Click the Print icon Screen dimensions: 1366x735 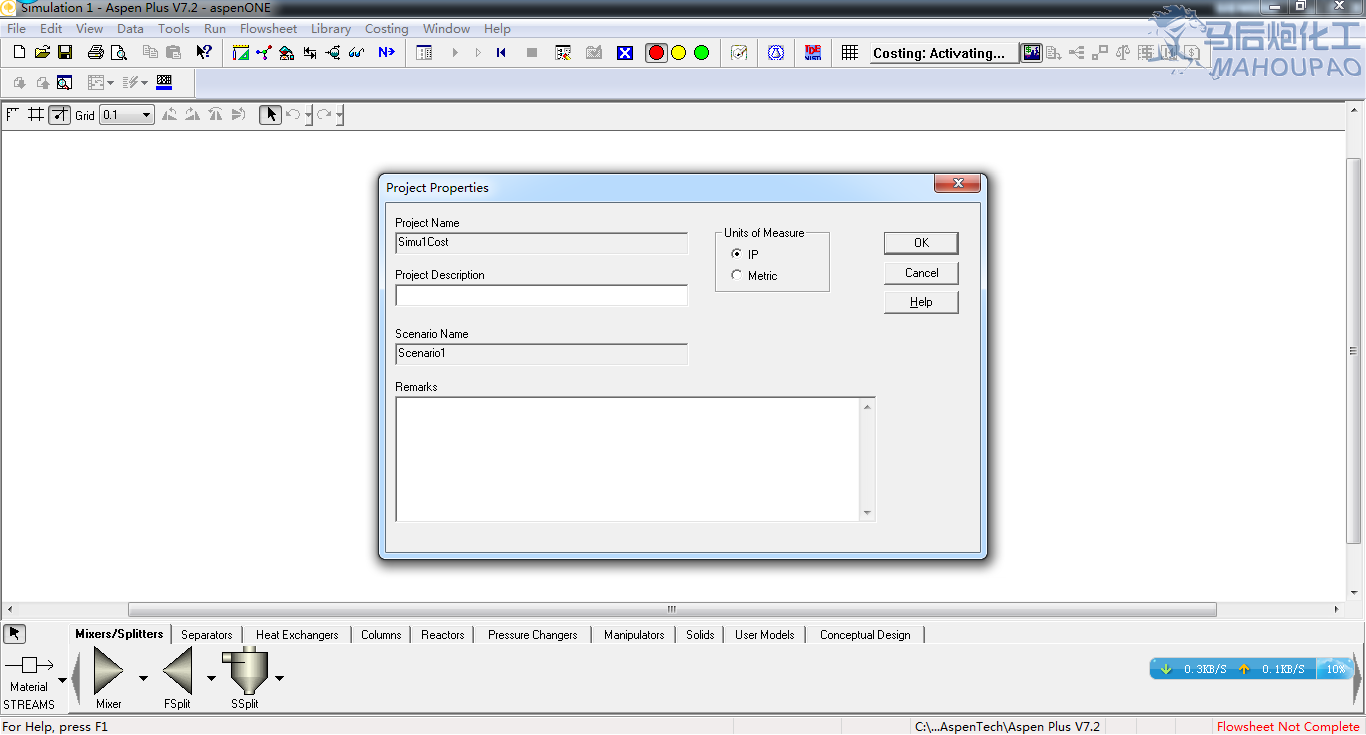click(96, 52)
